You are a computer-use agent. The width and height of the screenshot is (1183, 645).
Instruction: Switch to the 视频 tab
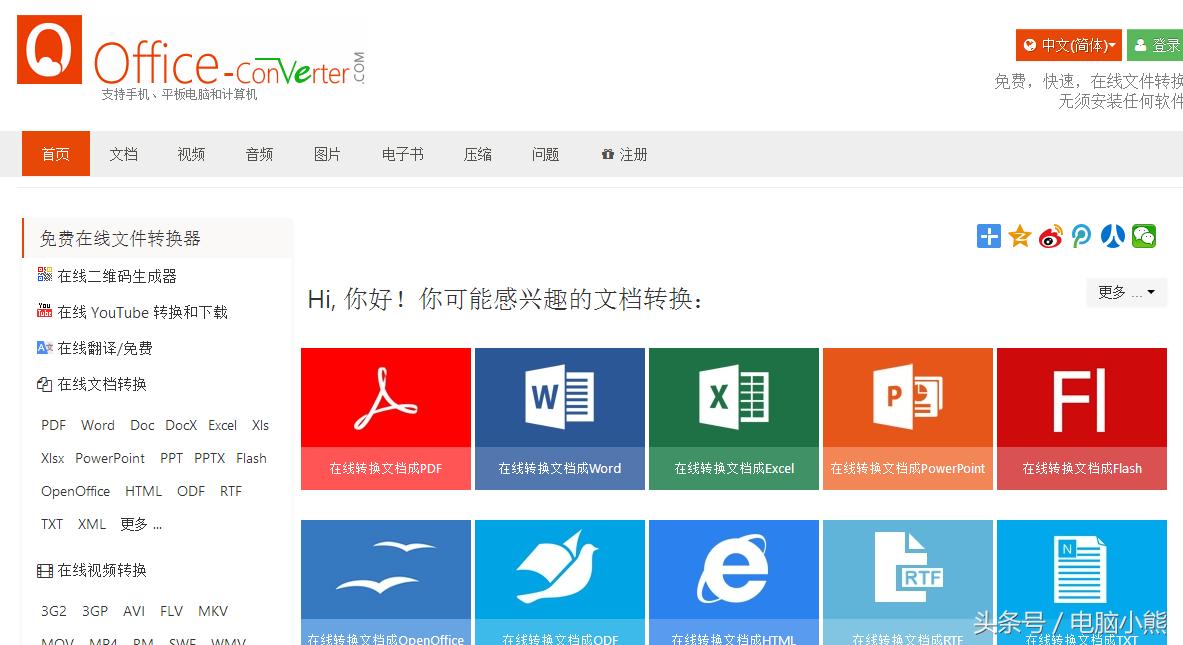190,154
